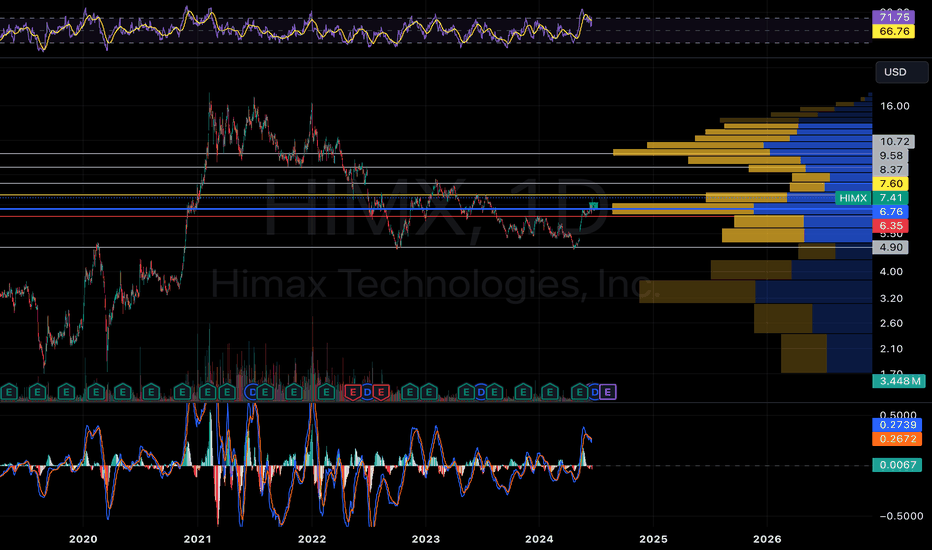932x550 pixels.
Task: Click the orange 0.2672 signal value label
Action: tap(897, 439)
